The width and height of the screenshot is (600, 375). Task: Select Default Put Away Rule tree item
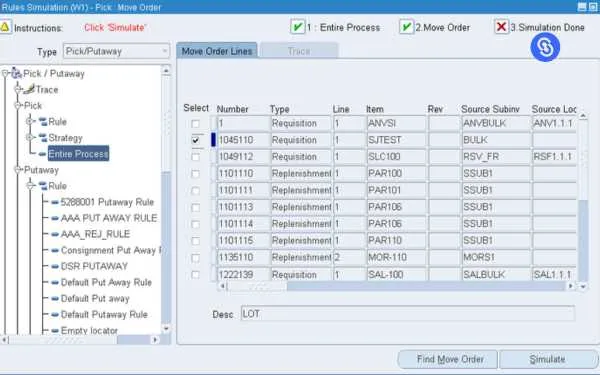pos(106,282)
